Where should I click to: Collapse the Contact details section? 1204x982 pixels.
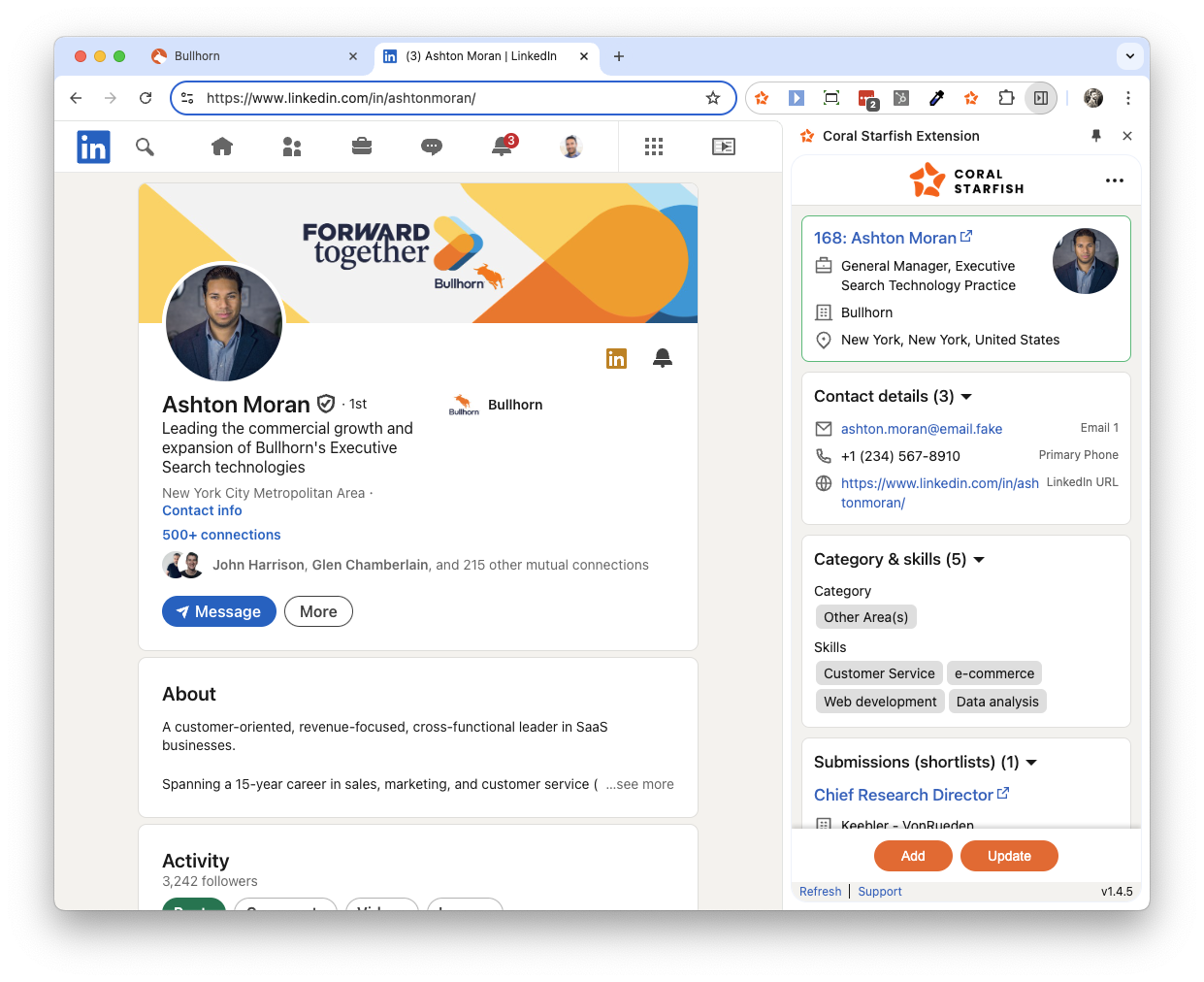[x=966, y=397]
